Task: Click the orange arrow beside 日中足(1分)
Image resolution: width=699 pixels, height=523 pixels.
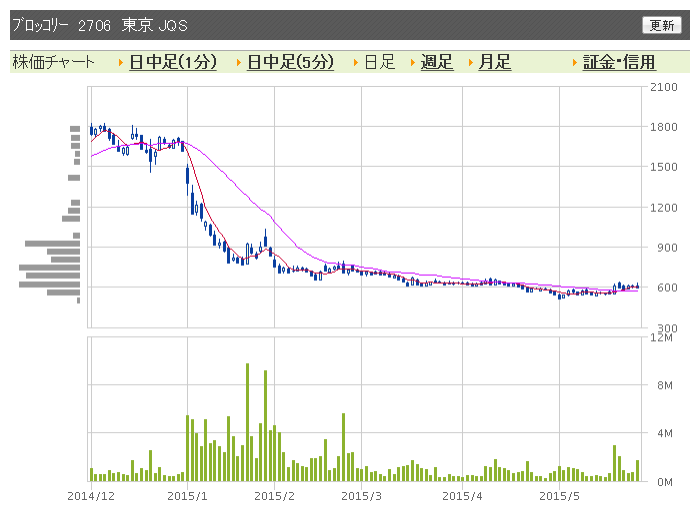Action: 121,63
